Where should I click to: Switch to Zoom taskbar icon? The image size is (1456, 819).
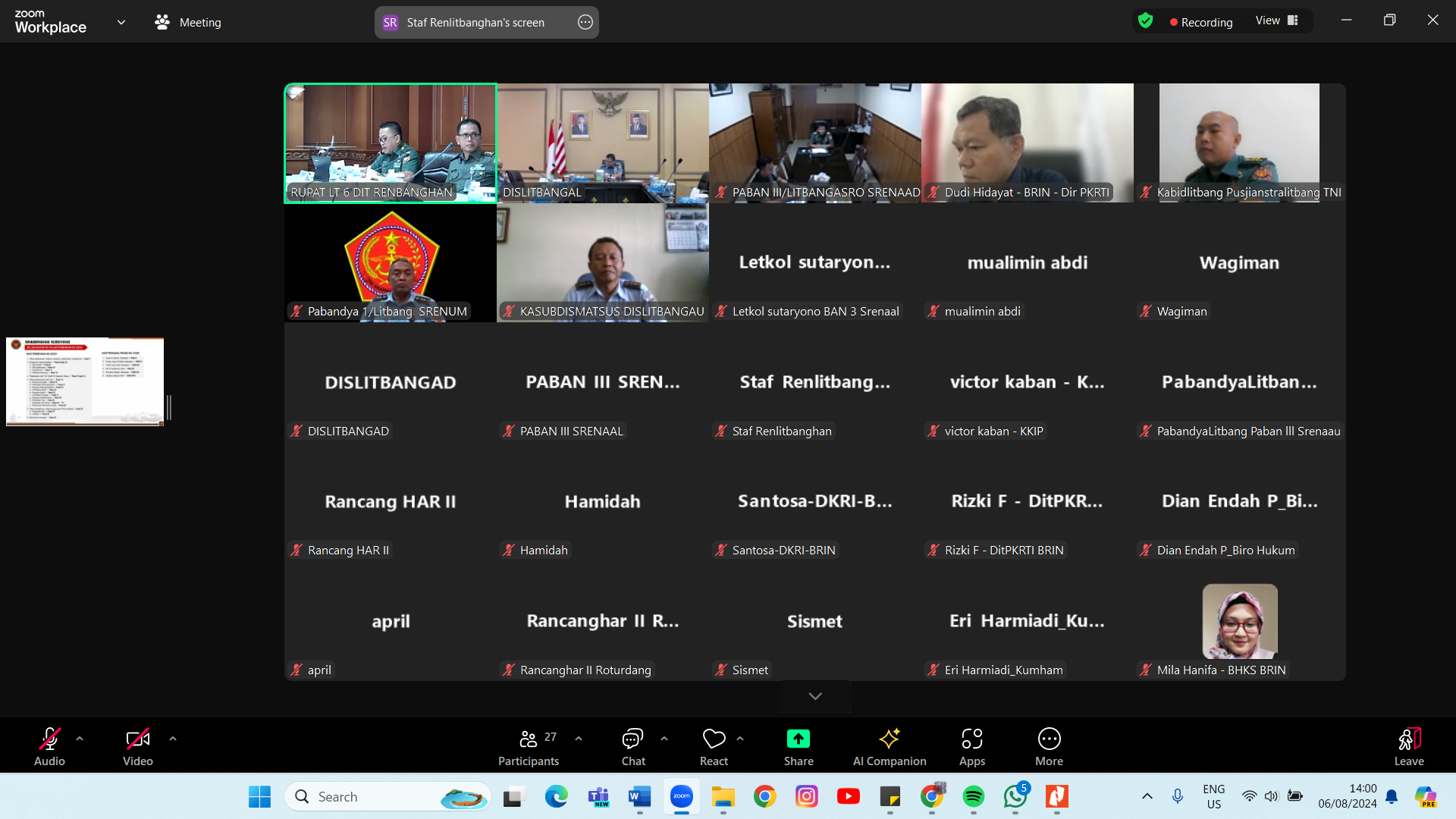(x=681, y=796)
